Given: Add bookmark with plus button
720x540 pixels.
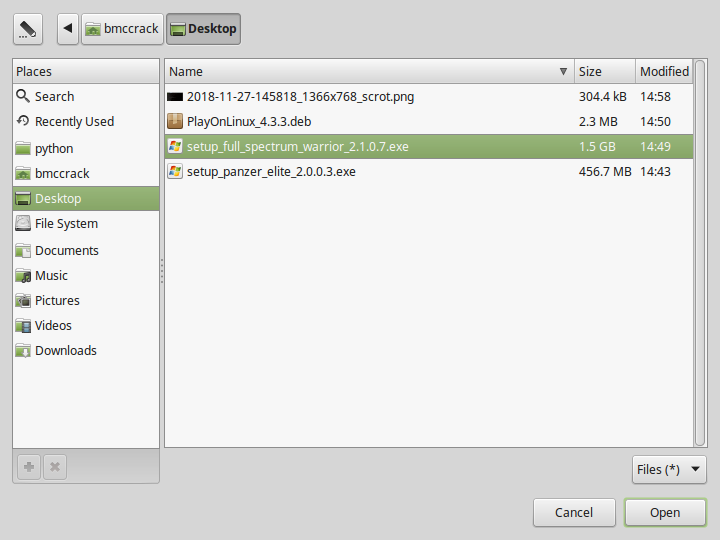Looking at the screenshot, I should [x=29, y=467].
